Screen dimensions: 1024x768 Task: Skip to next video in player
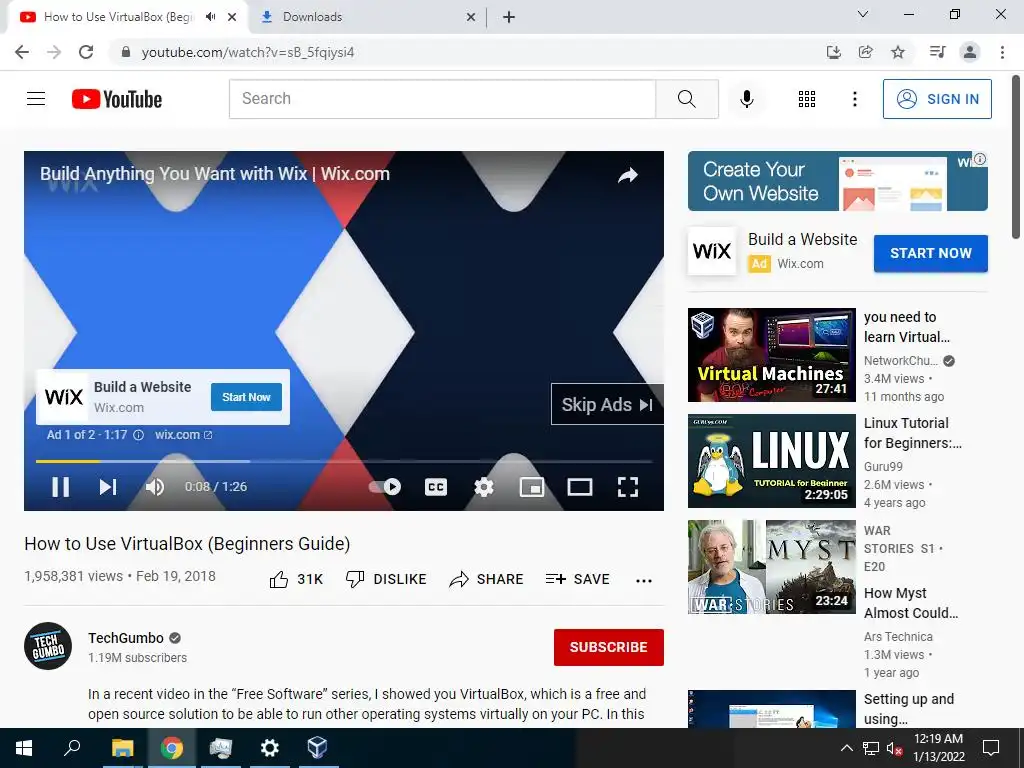(108, 487)
